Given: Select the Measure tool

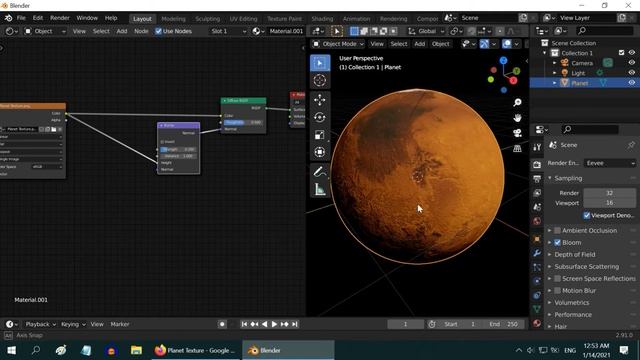Looking at the screenshot, I should click(x=320, y=189).
